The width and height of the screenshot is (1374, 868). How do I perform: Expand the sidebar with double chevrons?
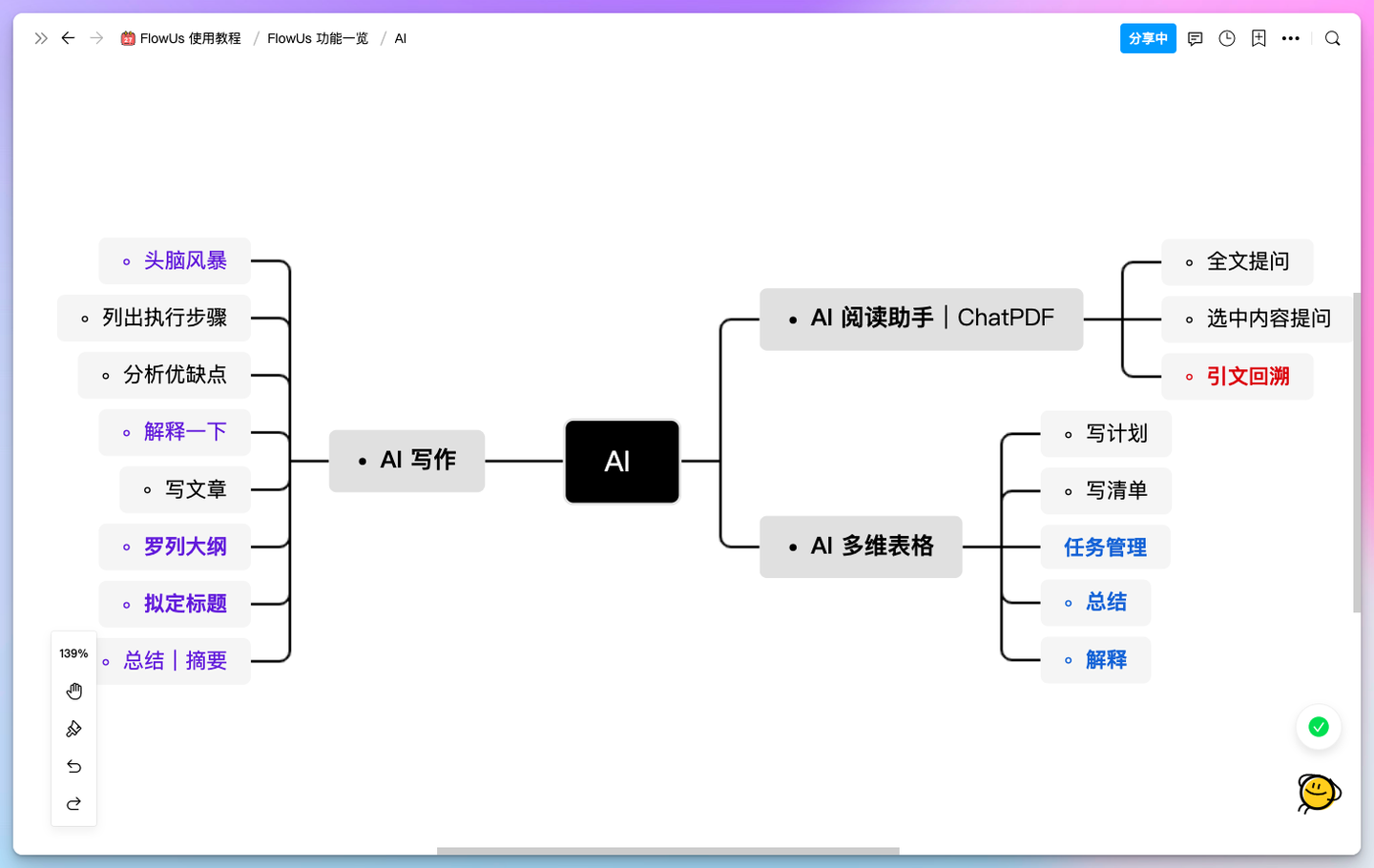(x=39, y=38)
